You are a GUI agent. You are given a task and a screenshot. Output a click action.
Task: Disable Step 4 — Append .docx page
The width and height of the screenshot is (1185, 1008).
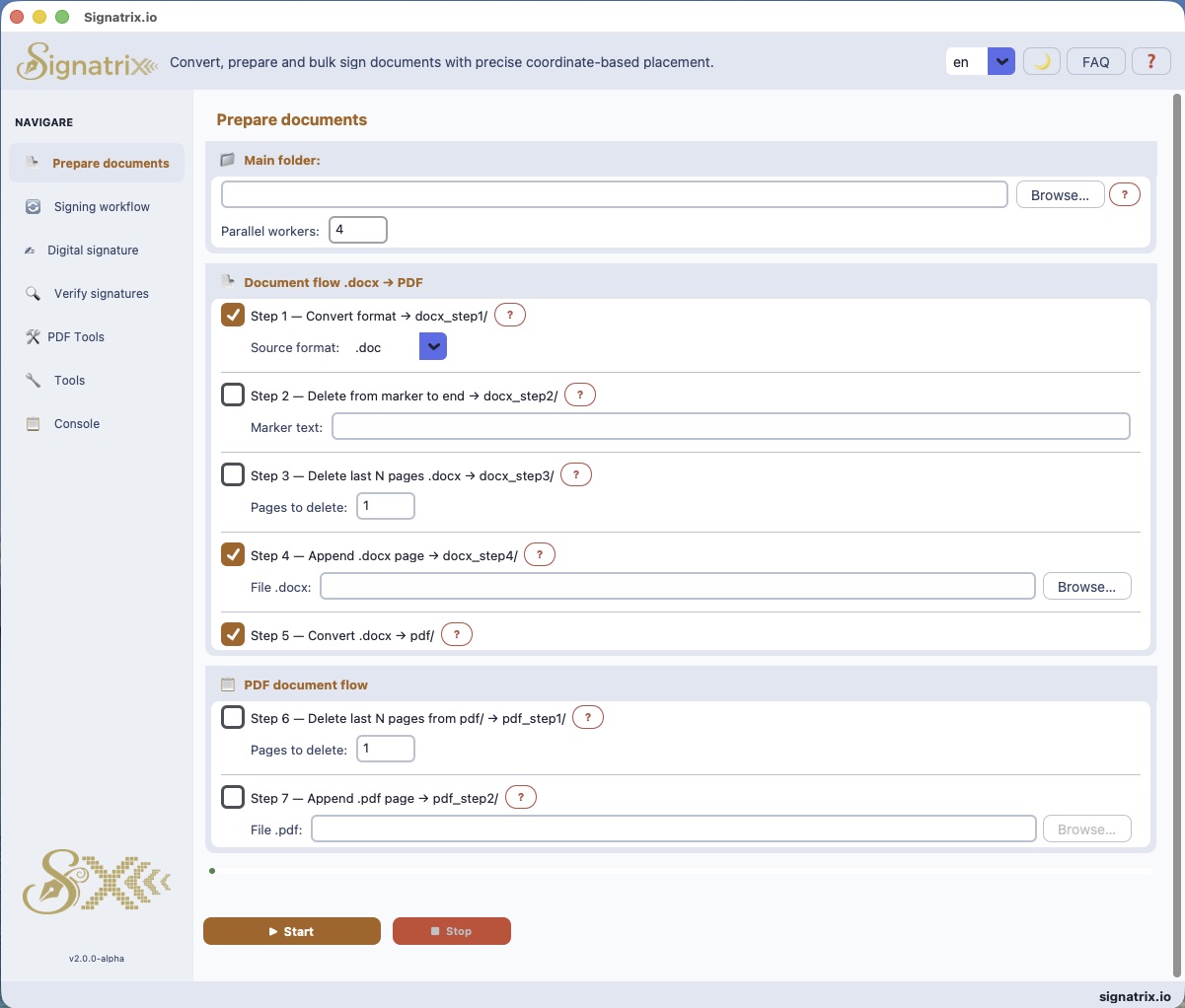click(232, 554)
